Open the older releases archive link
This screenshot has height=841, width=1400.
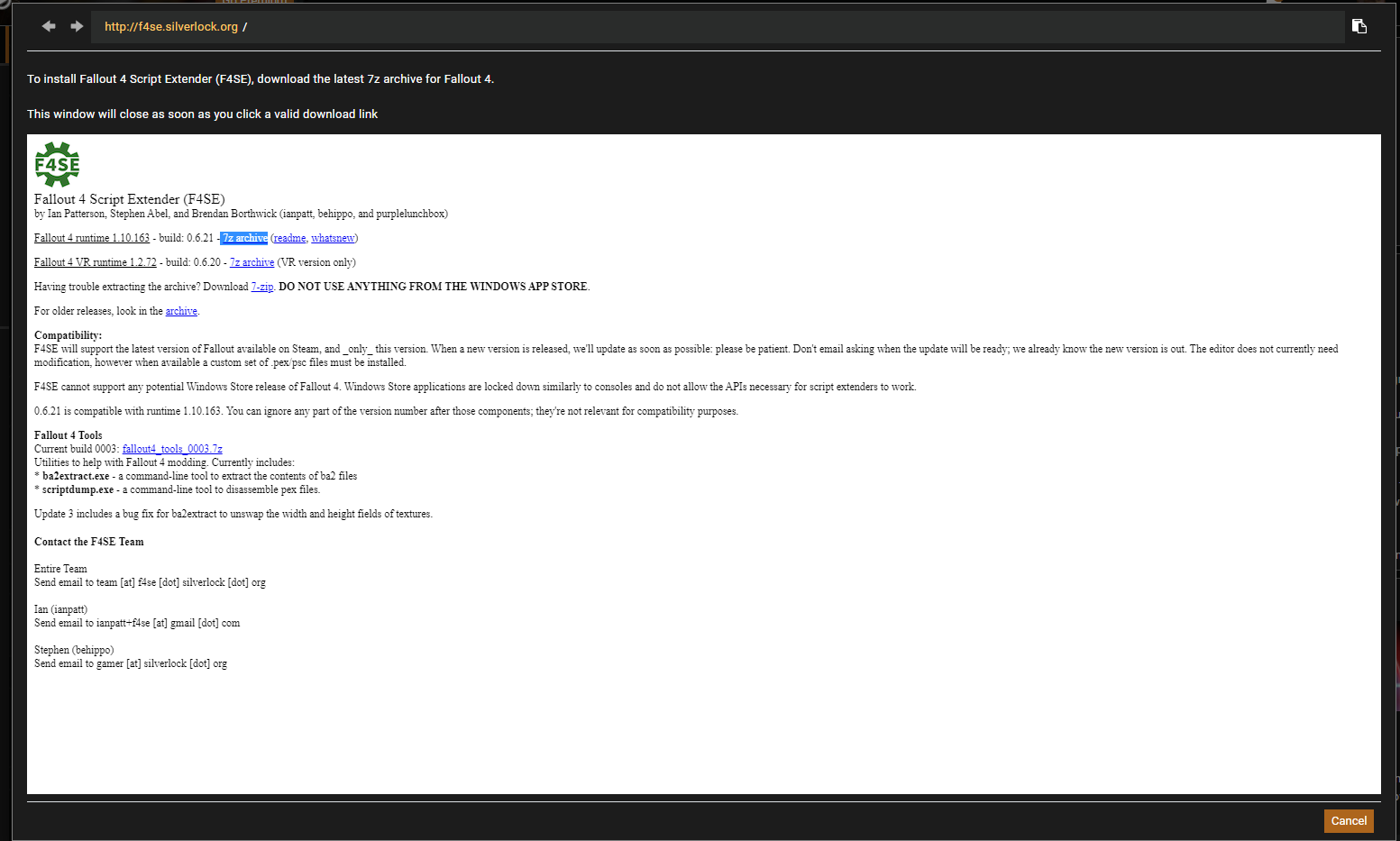(x=181, y=311)
